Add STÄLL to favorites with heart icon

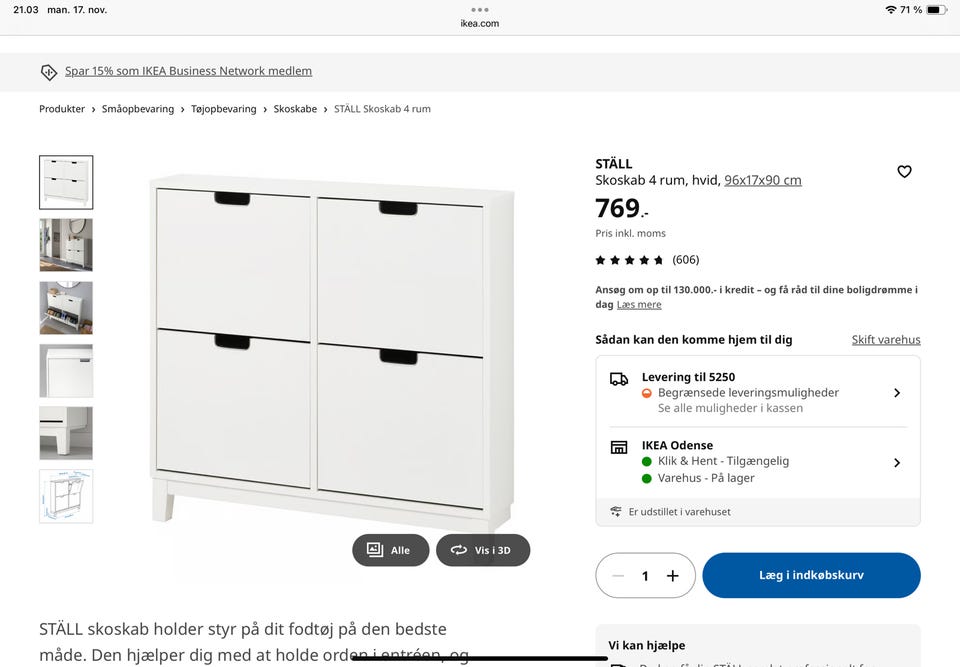click(904, 172)
